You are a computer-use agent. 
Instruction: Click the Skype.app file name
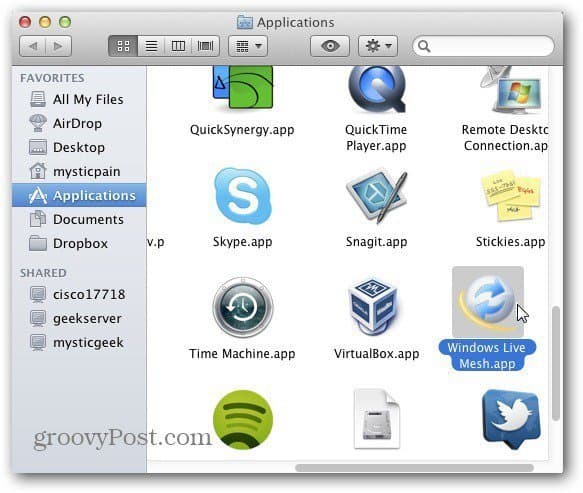coord(243,242)
